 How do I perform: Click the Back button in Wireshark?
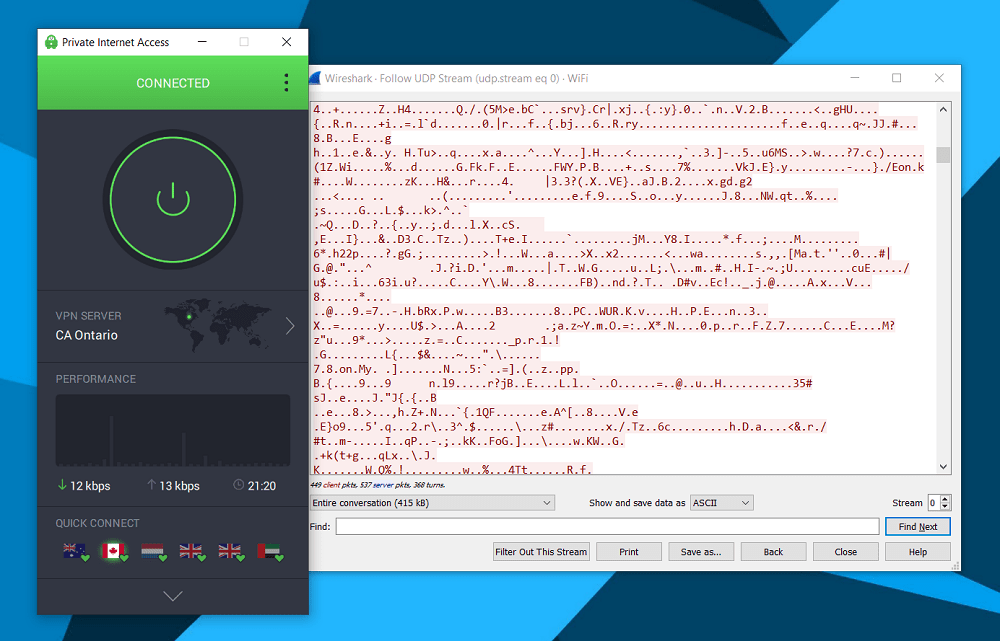[774, 552]
